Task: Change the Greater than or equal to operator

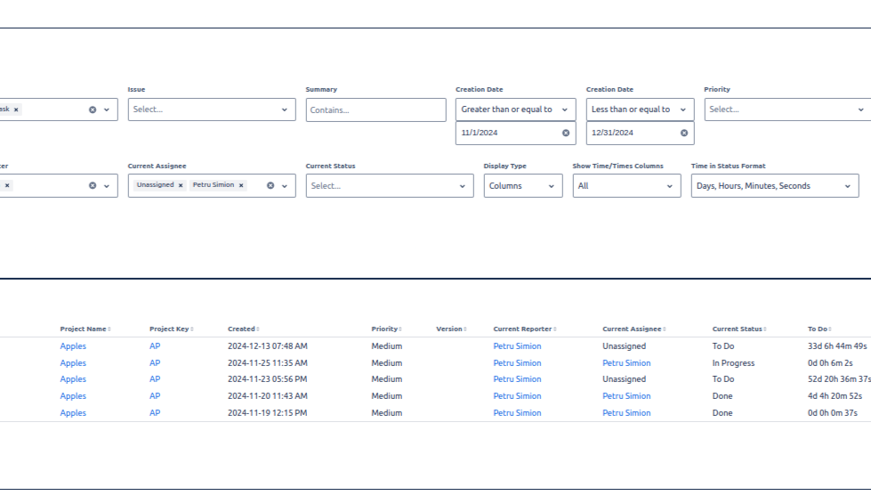Action: 515,110
